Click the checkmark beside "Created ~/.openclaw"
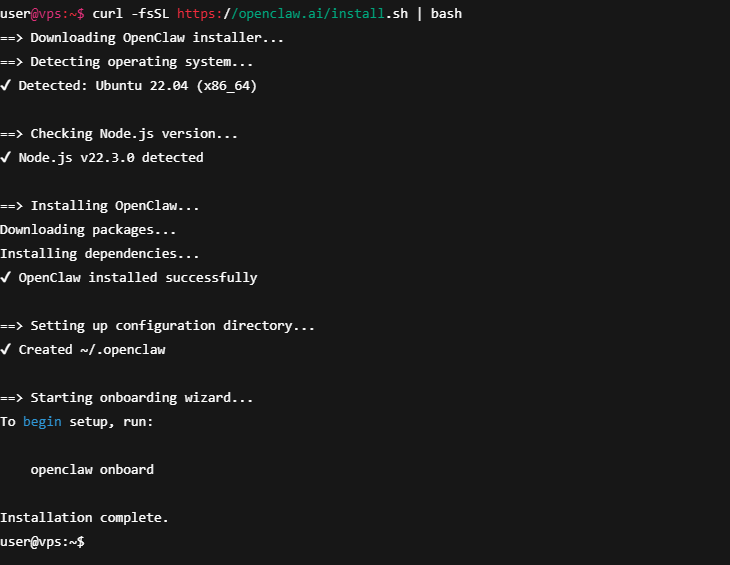The image size is (730, 565). pyautogui.click(x=6, y=350)
